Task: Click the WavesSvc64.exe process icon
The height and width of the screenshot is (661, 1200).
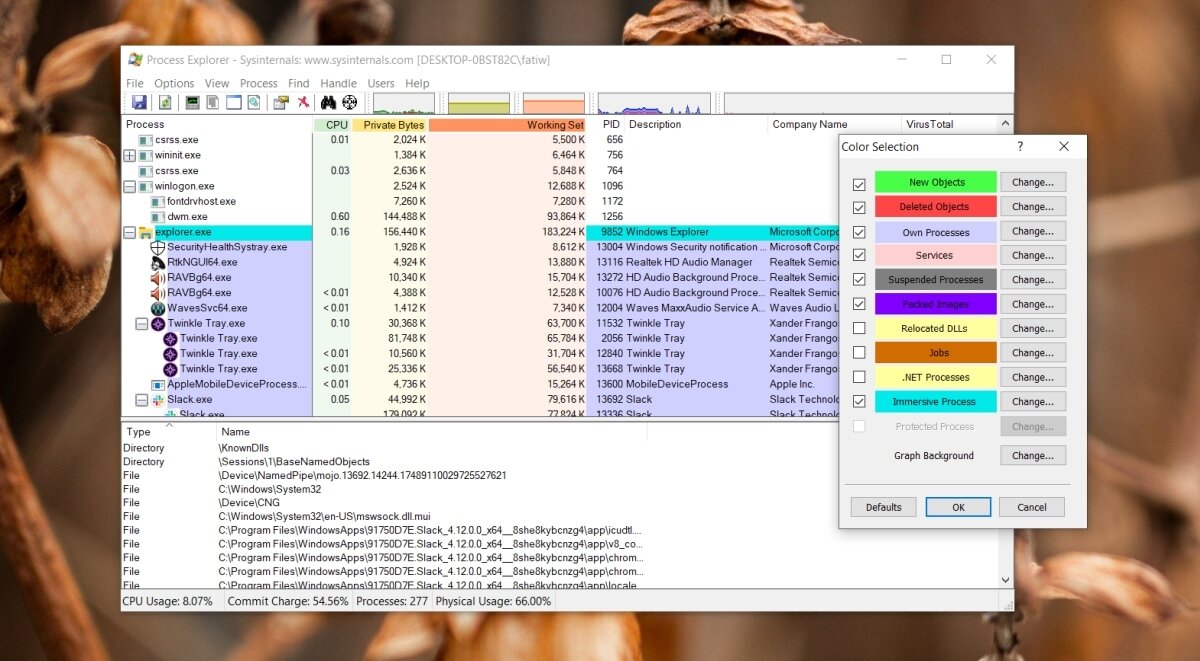Action: (x=157, y=308)
